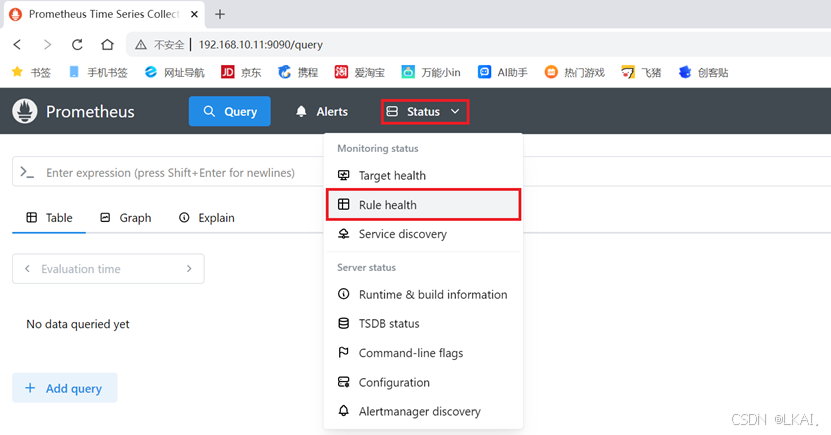Select Rule health from Status menu

[x=423, y=205]
